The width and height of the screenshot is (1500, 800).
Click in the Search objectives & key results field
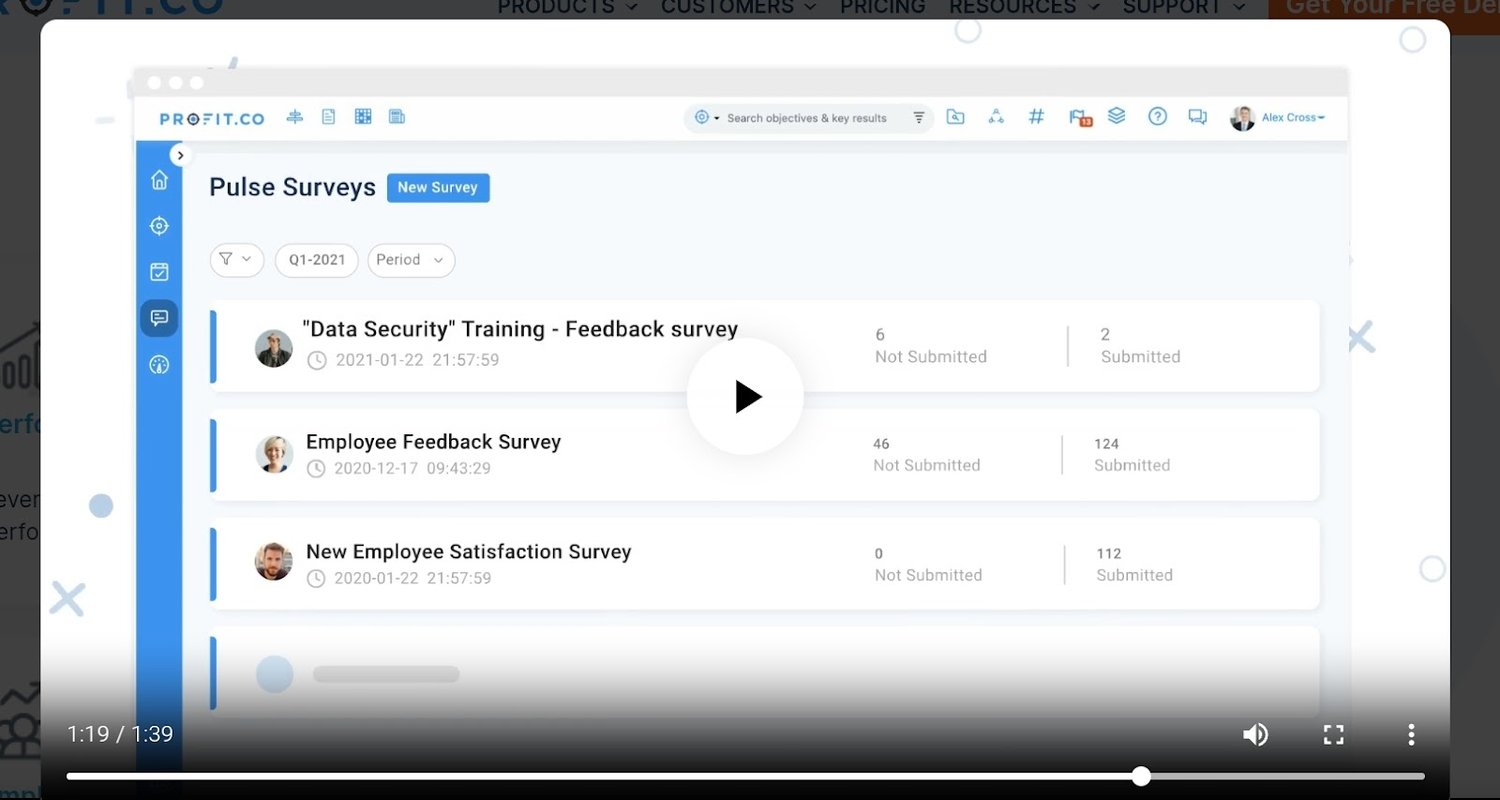(806, 118)
